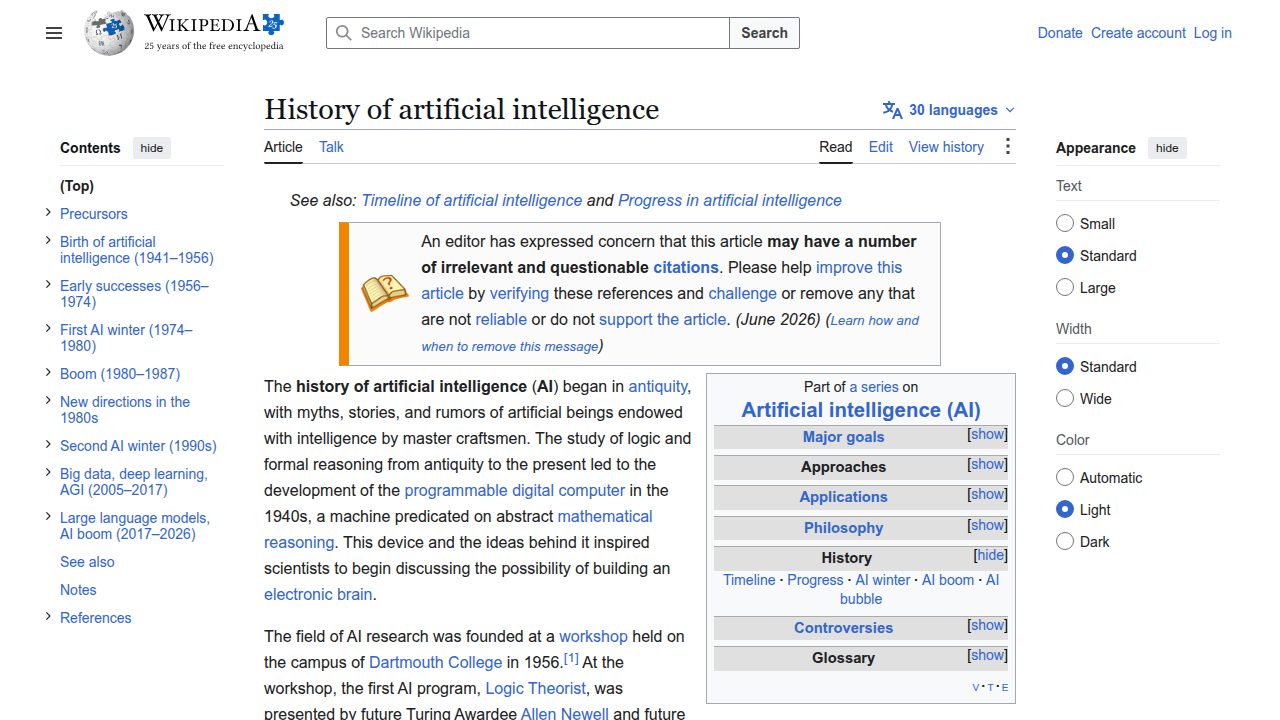This screenshot has width=1280, height=720.
Task: Open the more options vertical dots menu
Action: tap(1007, 147)
